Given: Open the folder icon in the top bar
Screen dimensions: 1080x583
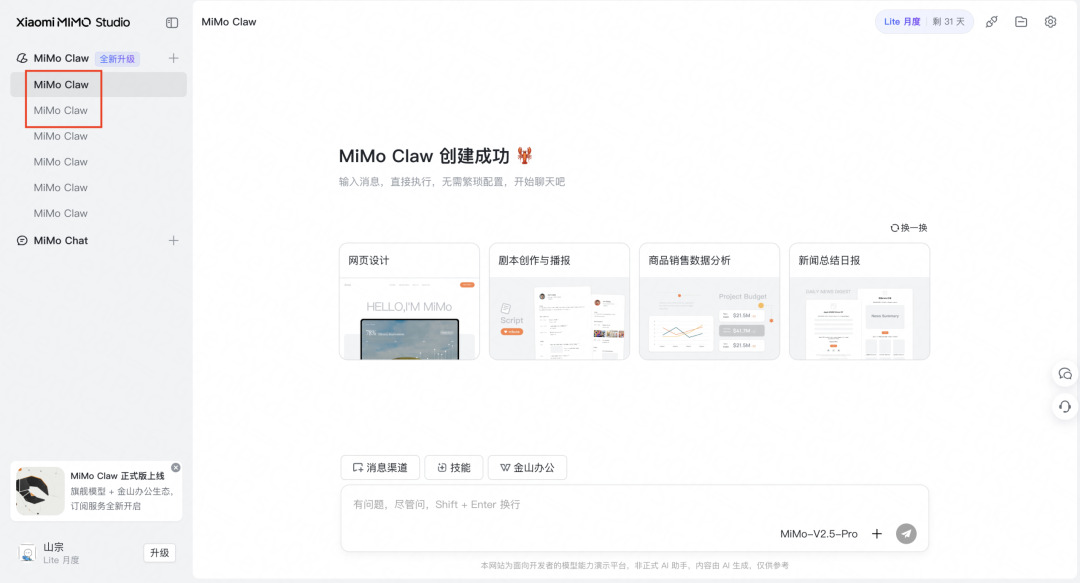Looking at the screenshot, I should pyautogui.click(x=1021, y=22).
